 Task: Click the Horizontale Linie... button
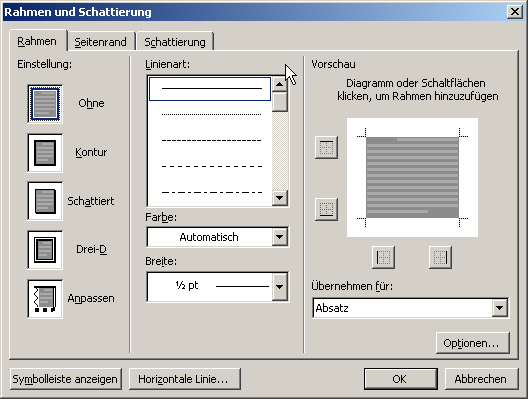(x=185, y=379)
